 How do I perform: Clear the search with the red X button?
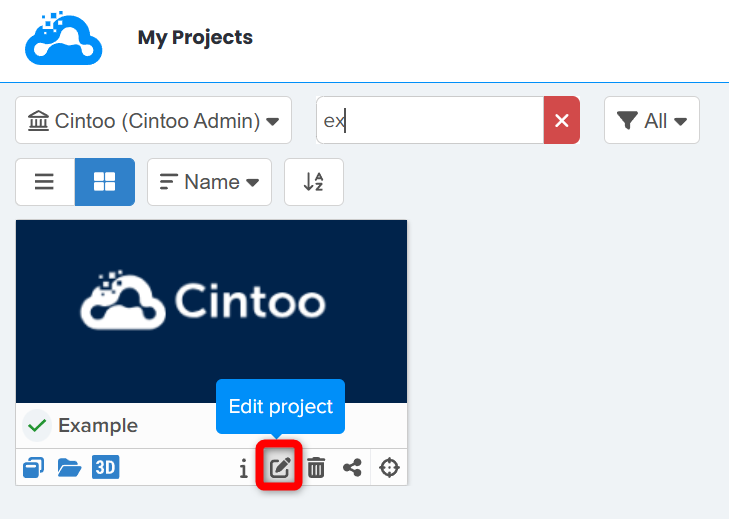[562, 120]
